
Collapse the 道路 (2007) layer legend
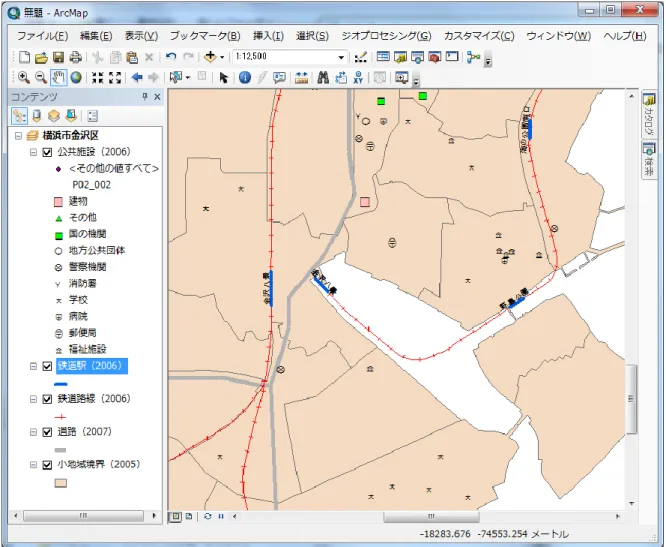[x=33, y=432]
